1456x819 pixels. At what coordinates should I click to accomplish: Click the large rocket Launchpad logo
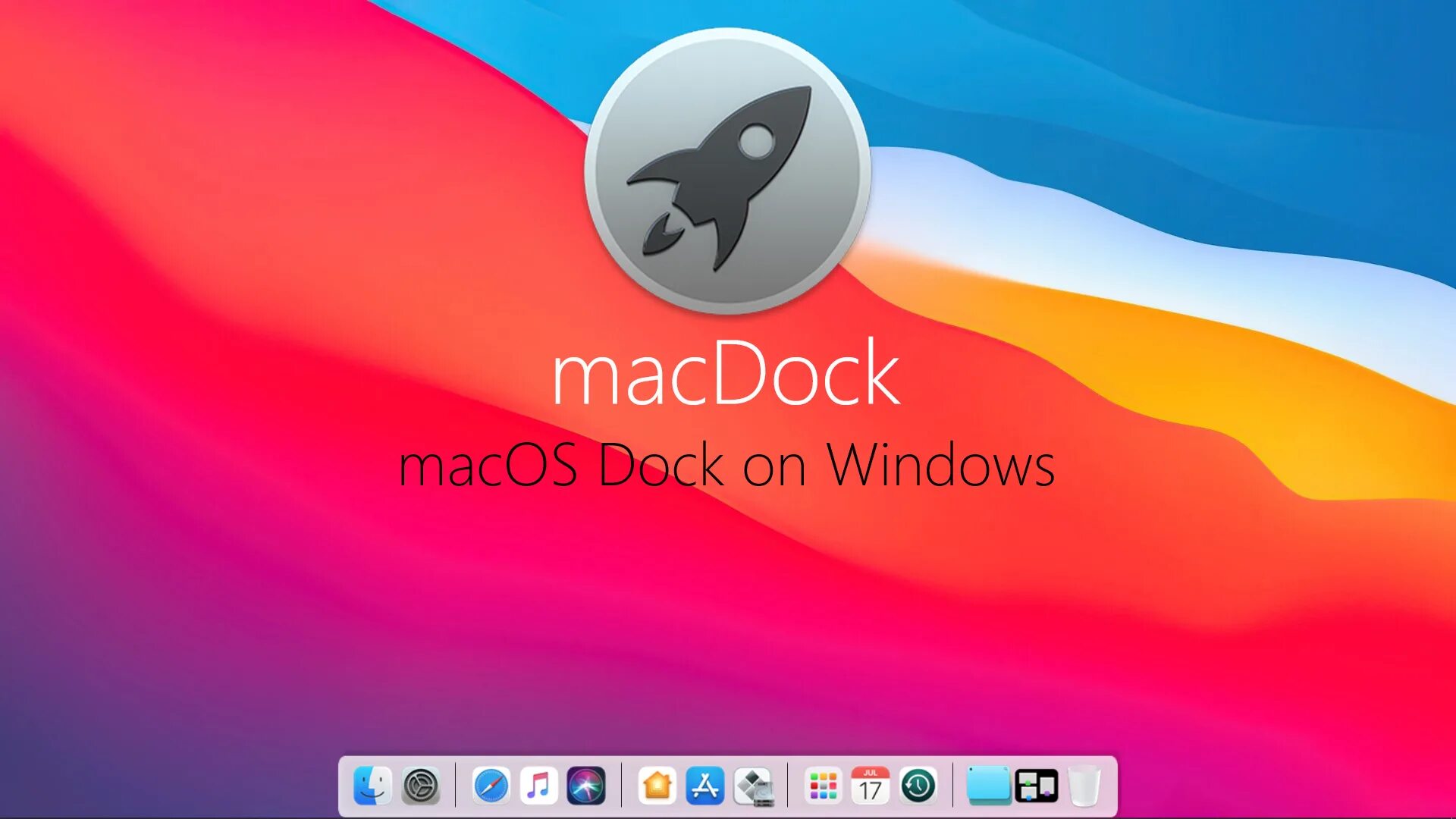tap(727, 171)
